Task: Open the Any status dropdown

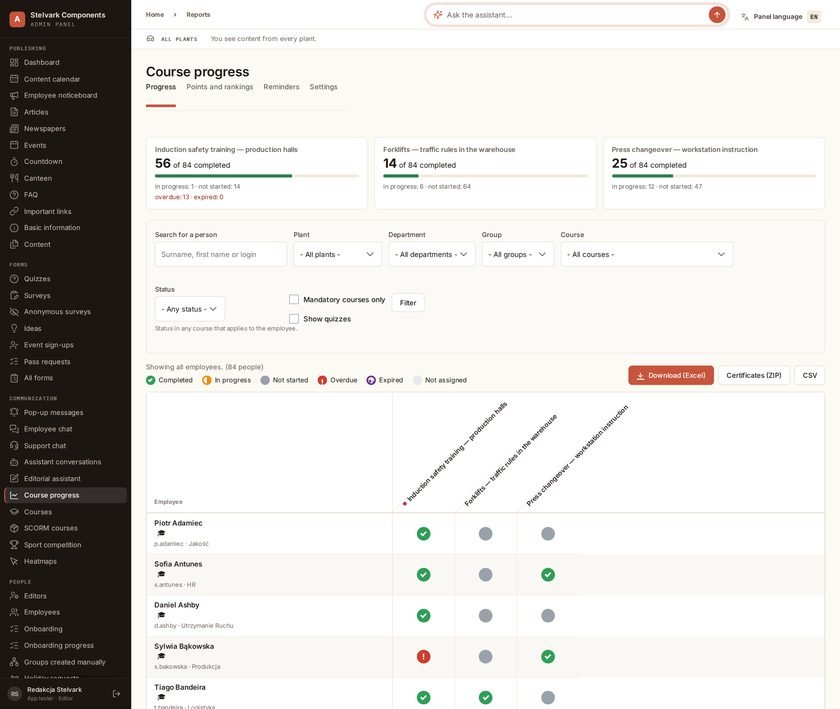Action: pyautogui.click(x=190, y=309)
